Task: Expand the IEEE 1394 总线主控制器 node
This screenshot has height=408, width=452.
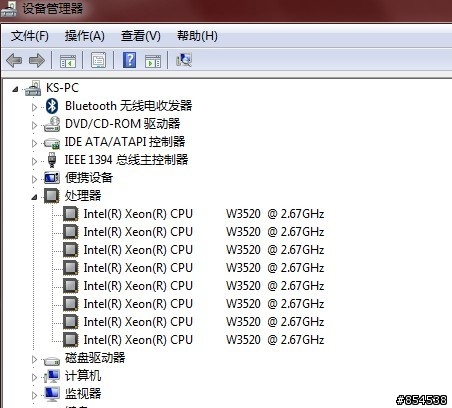Action: 34,161
